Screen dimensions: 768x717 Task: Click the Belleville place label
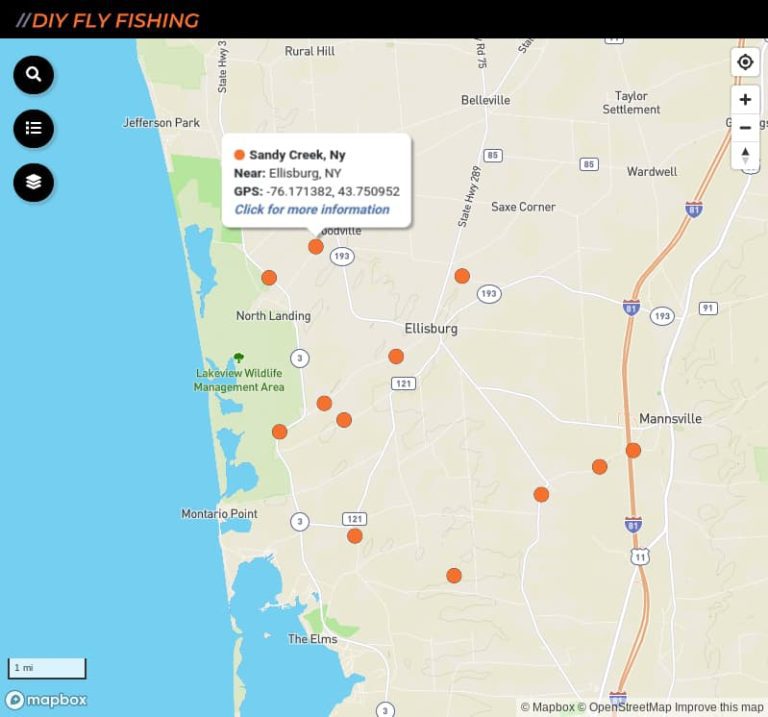click(485, 100)
